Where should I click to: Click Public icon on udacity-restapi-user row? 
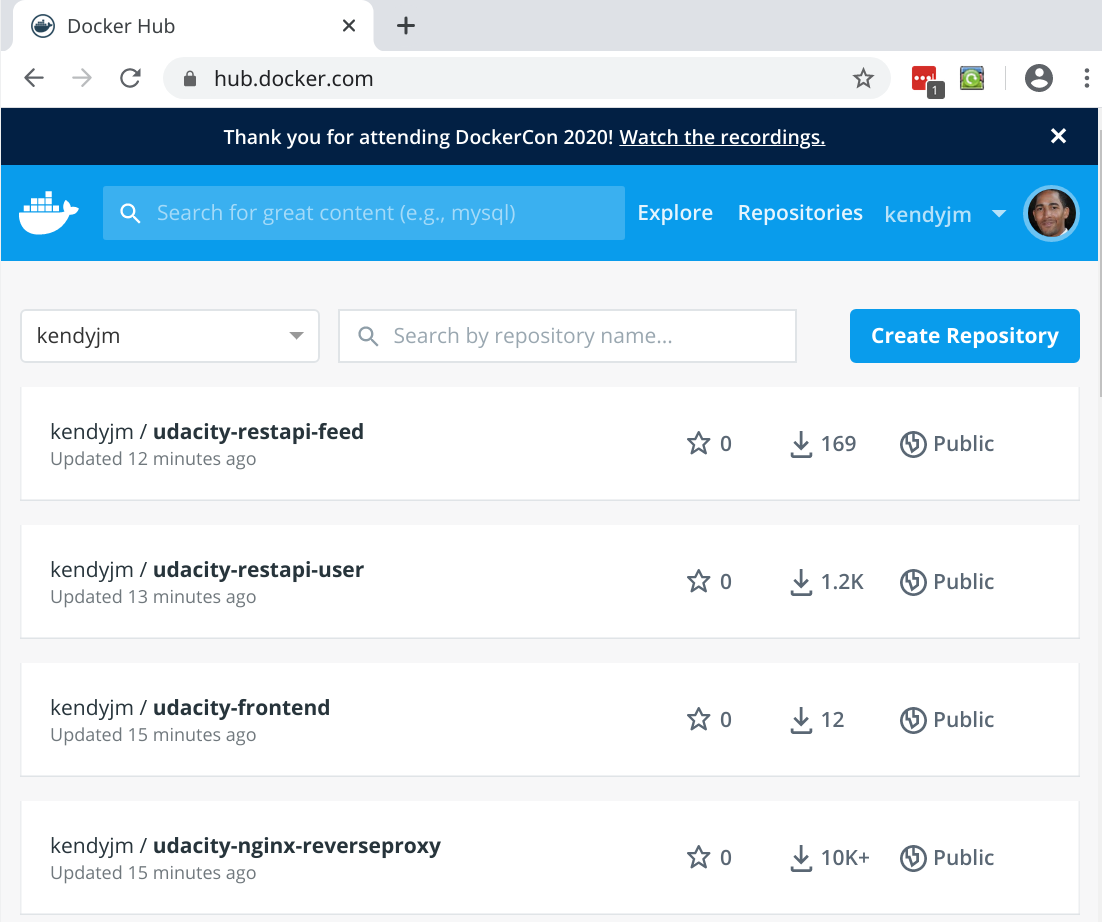[913, 582]
